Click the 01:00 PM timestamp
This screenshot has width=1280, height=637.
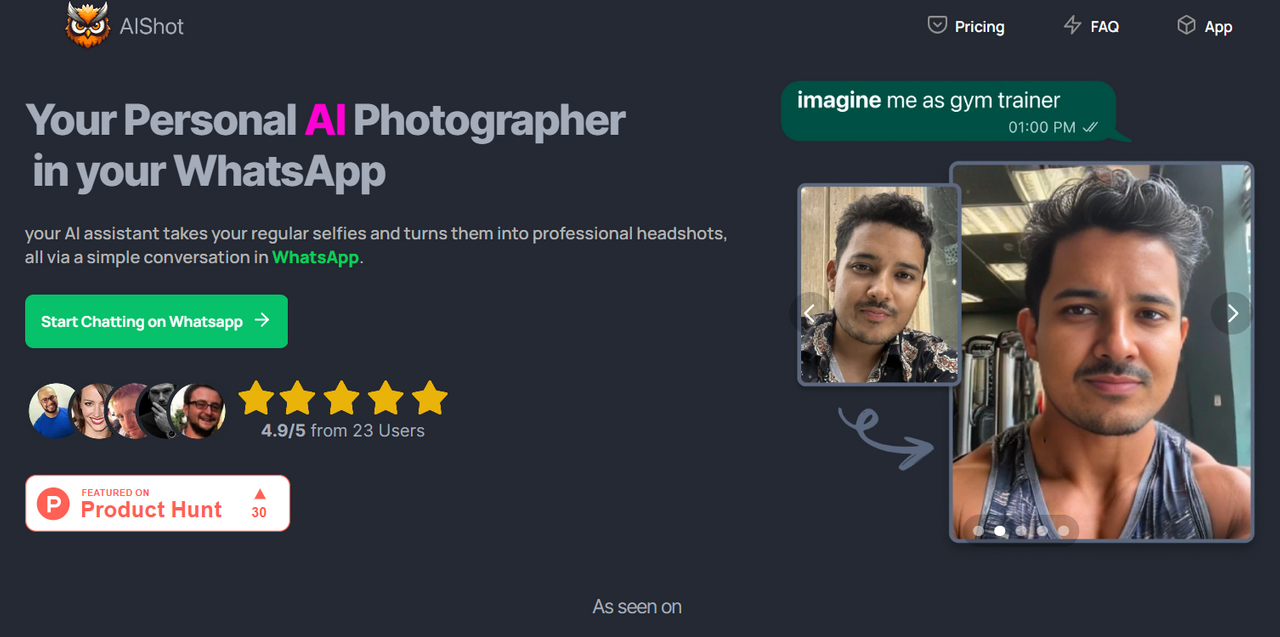click(1042, 127)
